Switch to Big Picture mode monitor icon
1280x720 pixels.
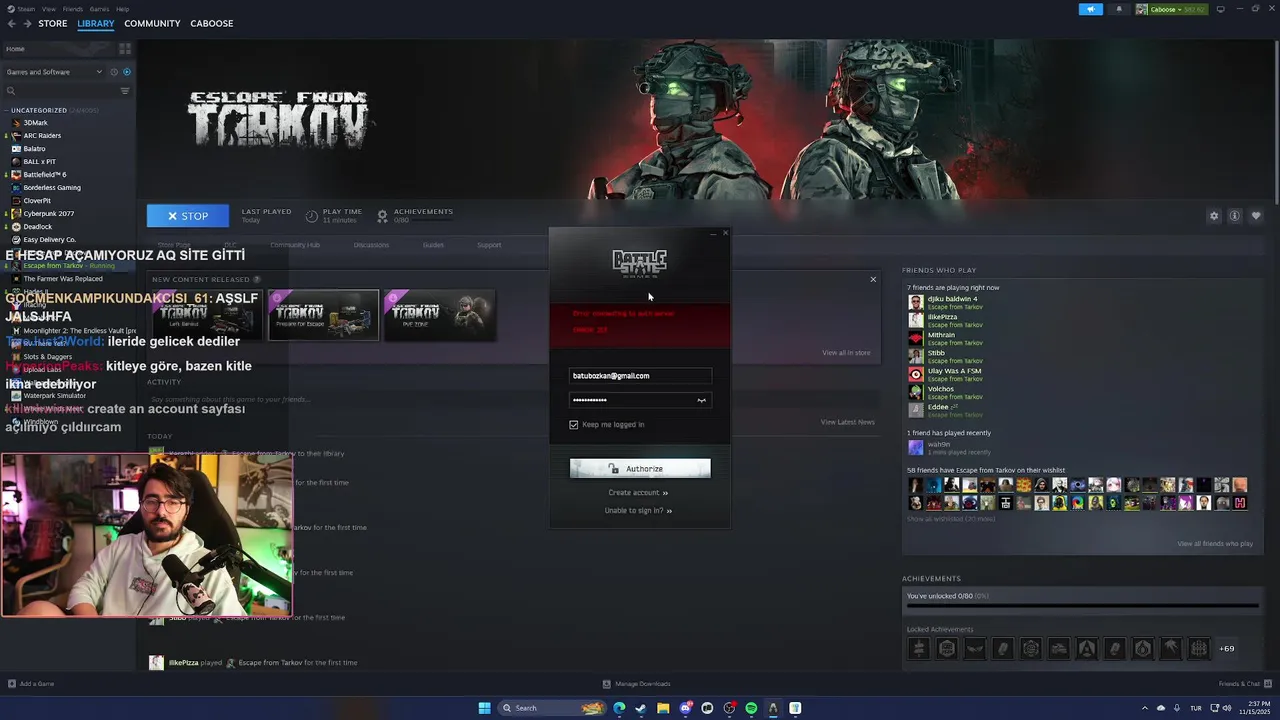pyautogui.click(x=1220, y=9)
